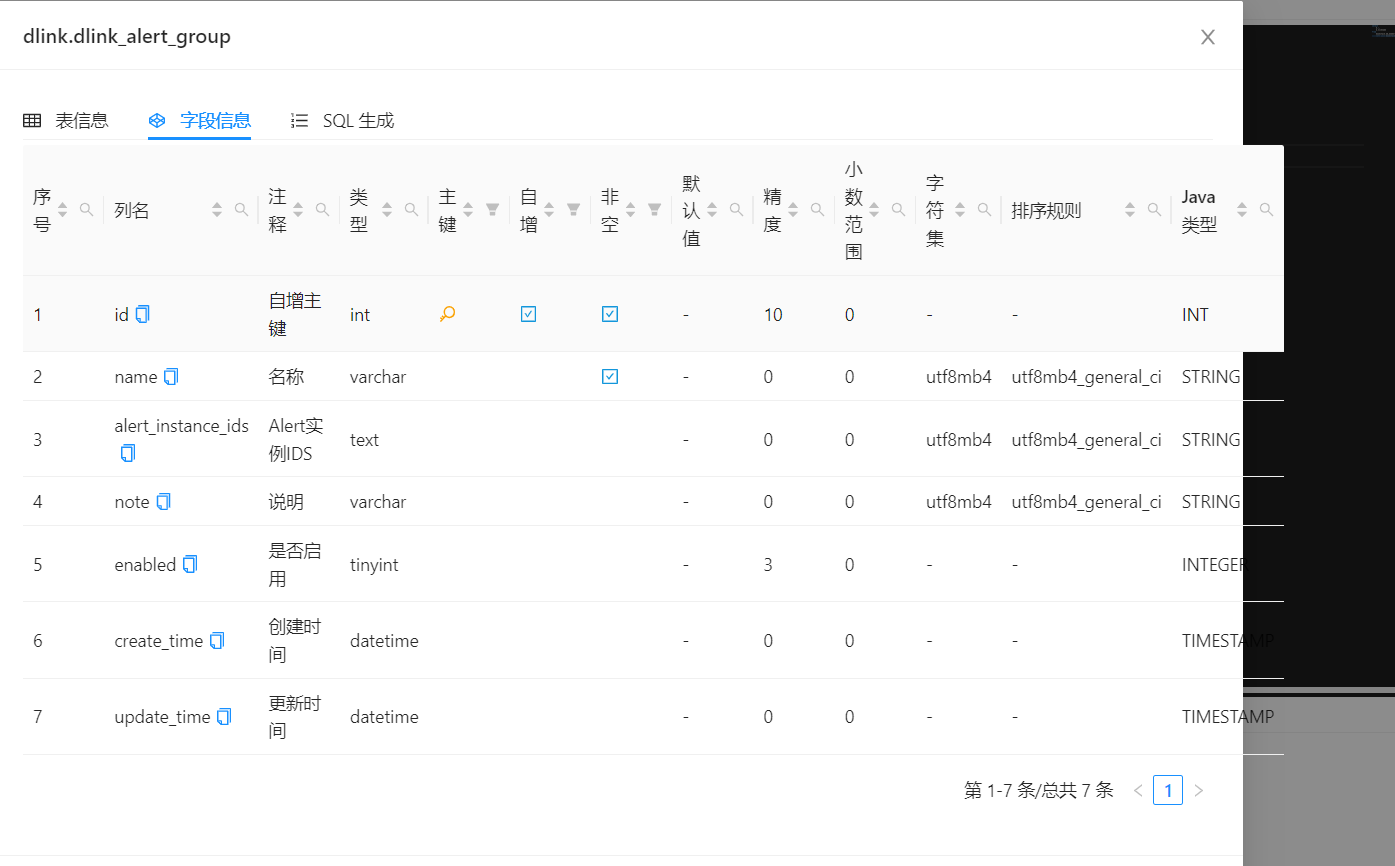Click dlink.dlink_alert_group dialog title
Image resolution: width=1395 pixels, height=866 pixels.
(127, 37)
